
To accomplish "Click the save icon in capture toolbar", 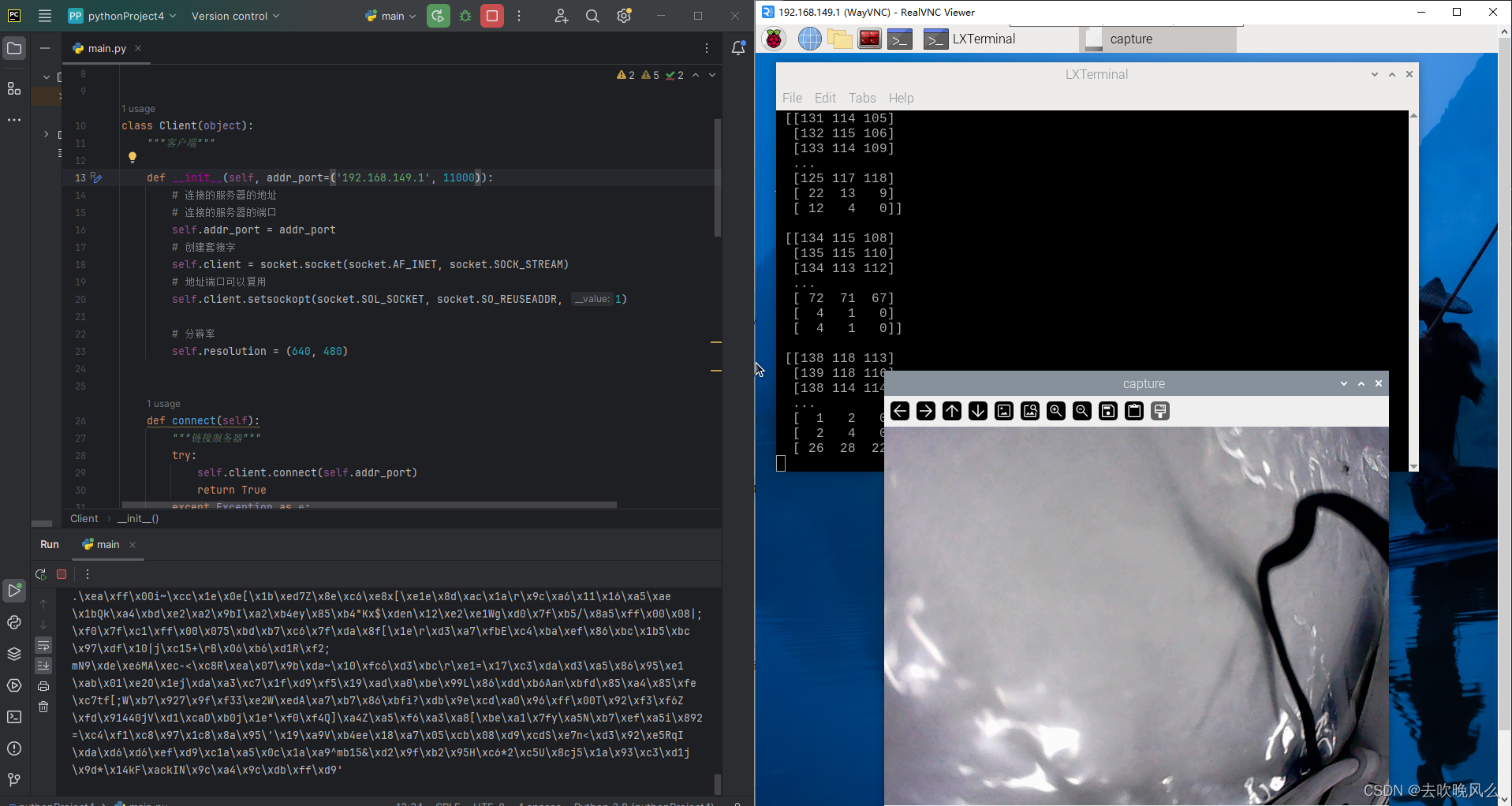I will tap(1108, 411).
